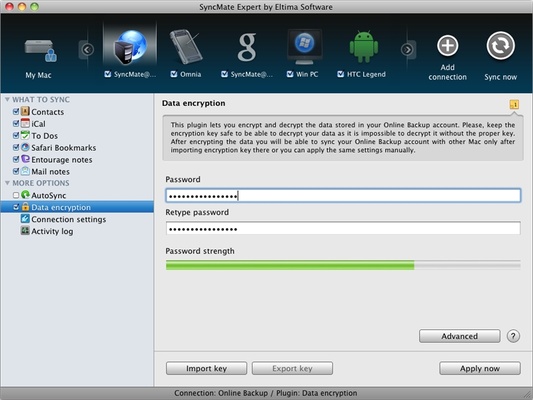Image resolution: width=533 pixels, height=400 pixels.
Task: Uncheck the Win PC connection checkbox
Action: (290, 74)
